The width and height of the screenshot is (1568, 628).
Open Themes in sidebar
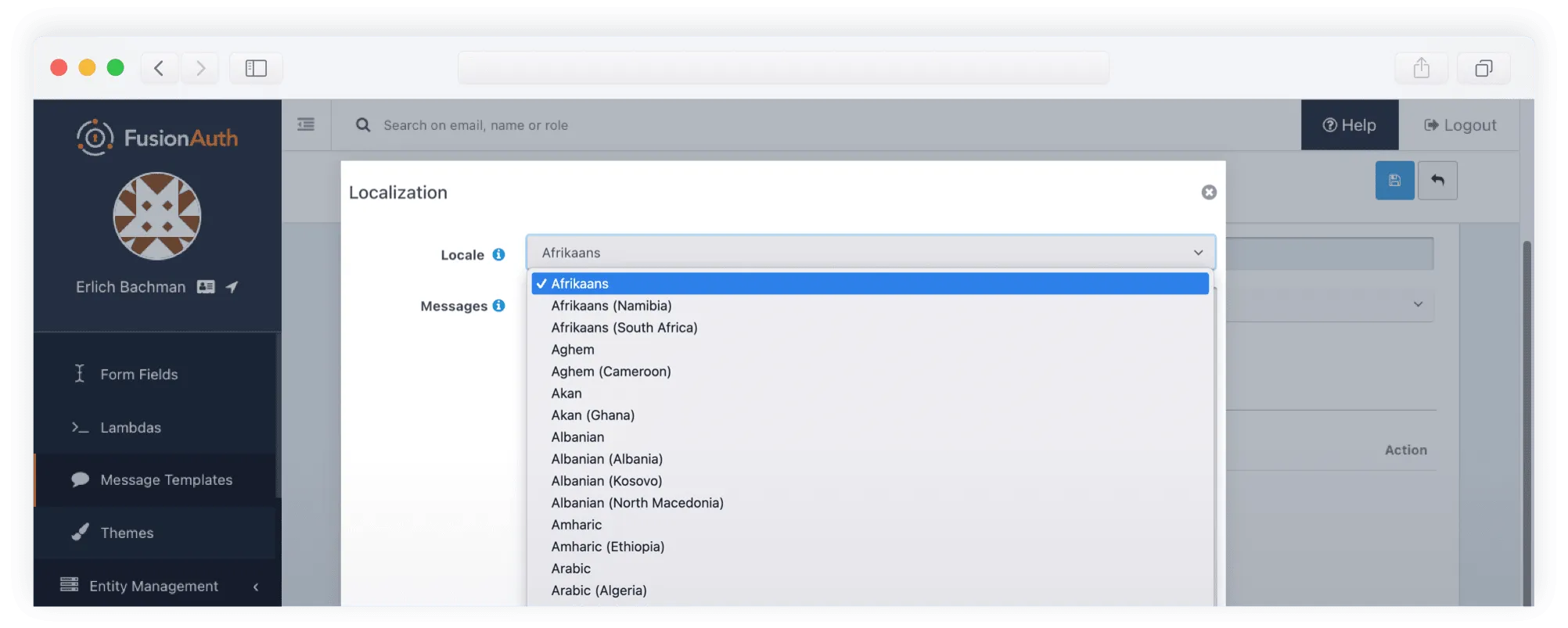click(127, 533)
